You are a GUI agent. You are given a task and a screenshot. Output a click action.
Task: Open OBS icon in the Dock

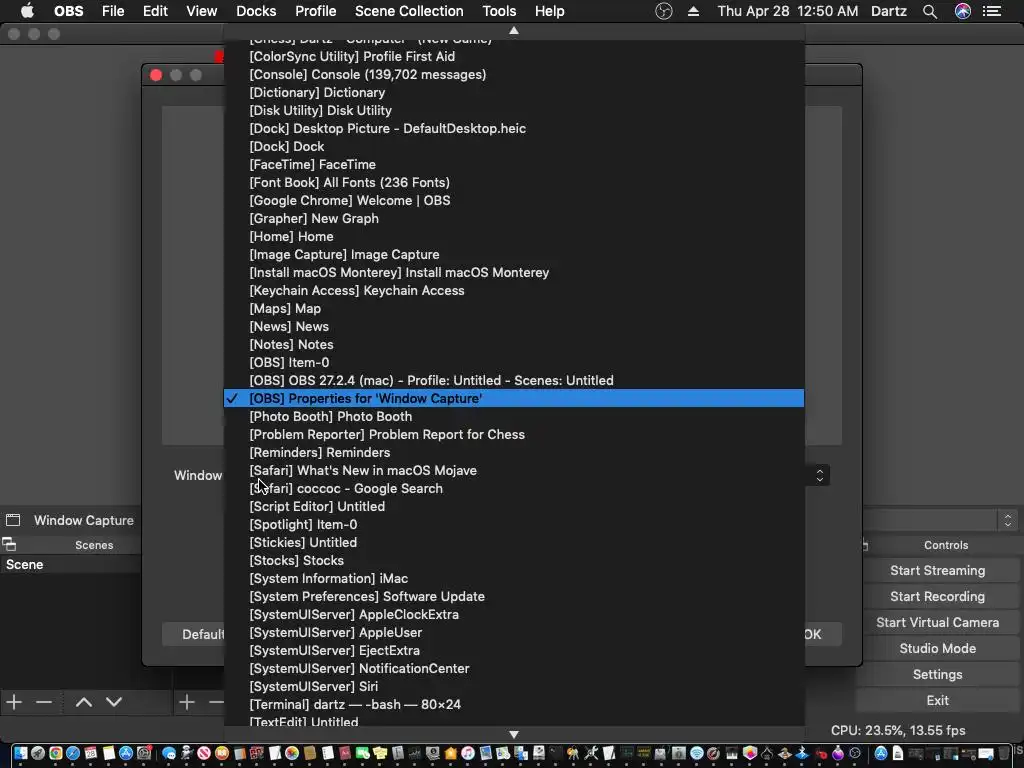855,753
